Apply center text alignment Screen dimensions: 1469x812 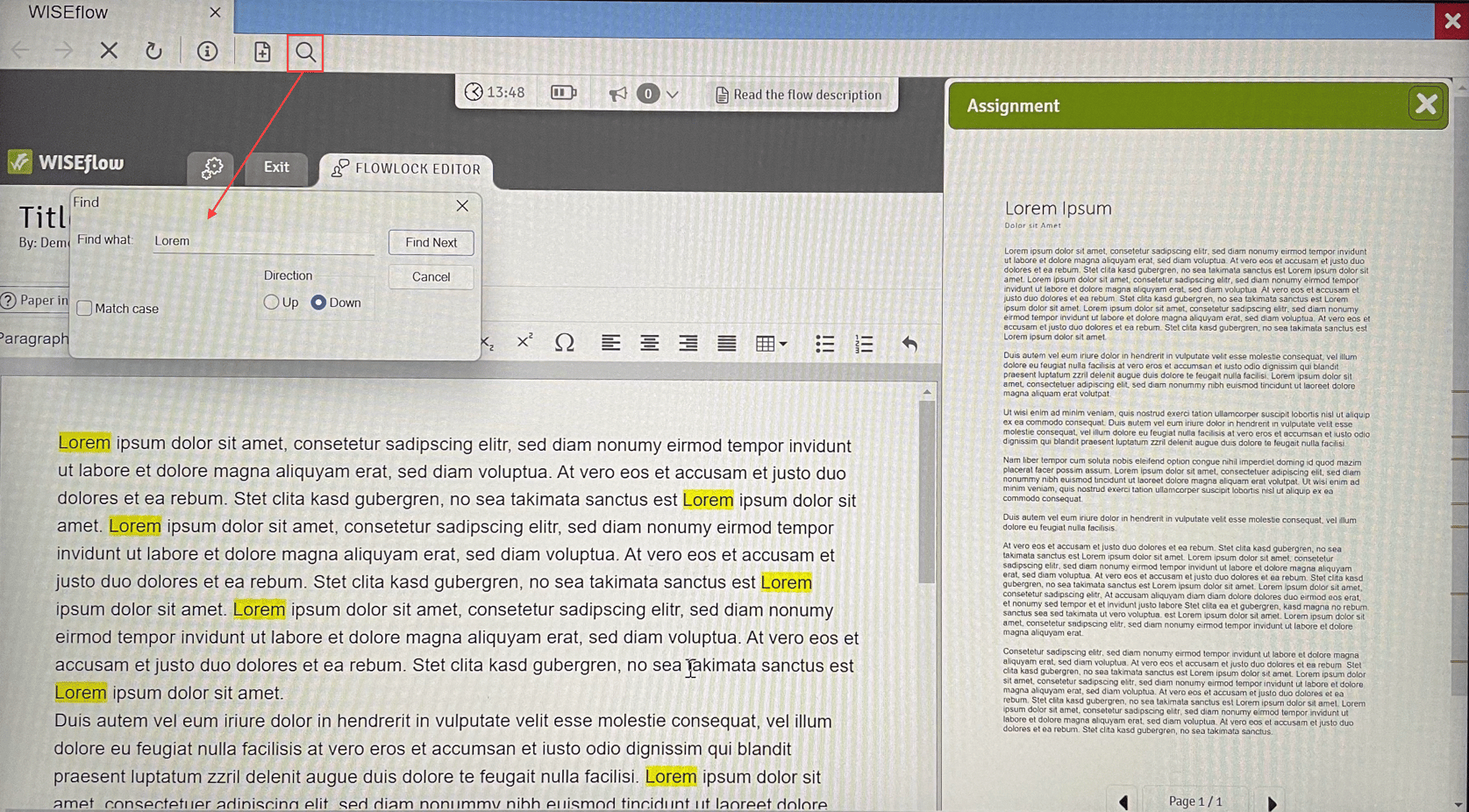coord(649,343)
